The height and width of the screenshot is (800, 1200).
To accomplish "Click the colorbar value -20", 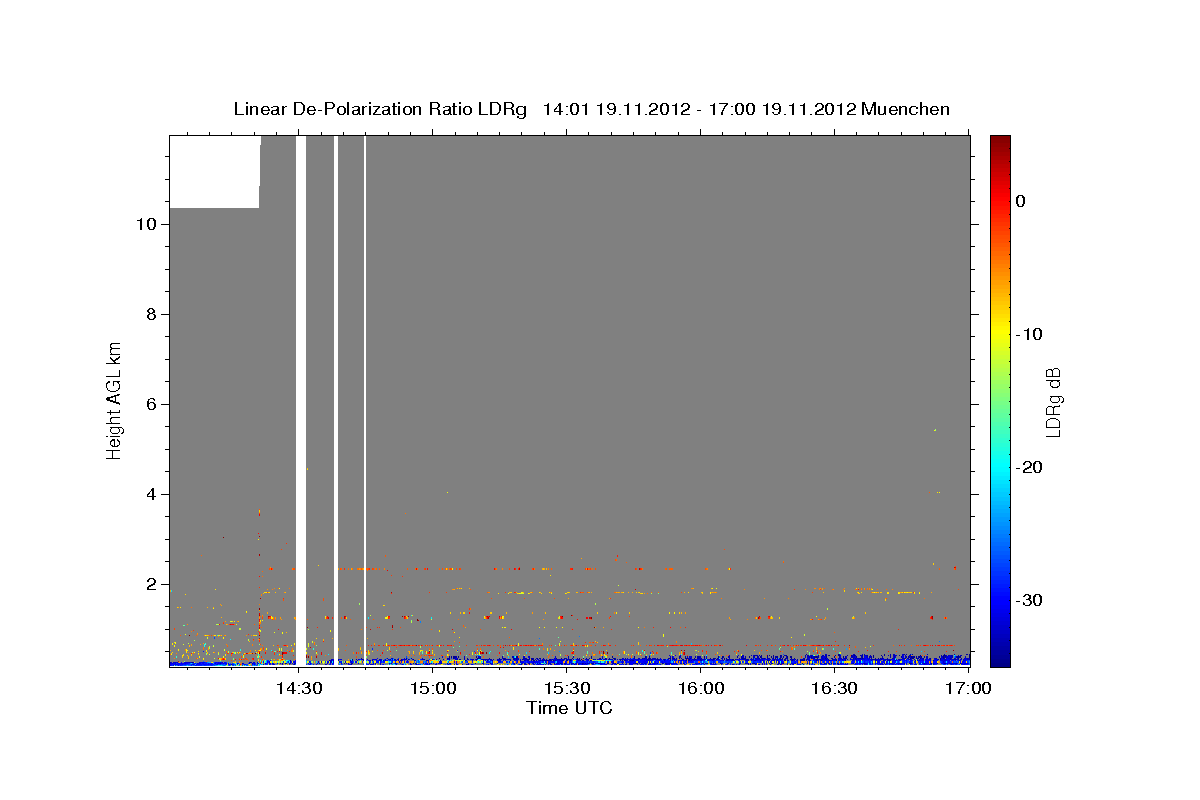I will [x=1029, y=467].
